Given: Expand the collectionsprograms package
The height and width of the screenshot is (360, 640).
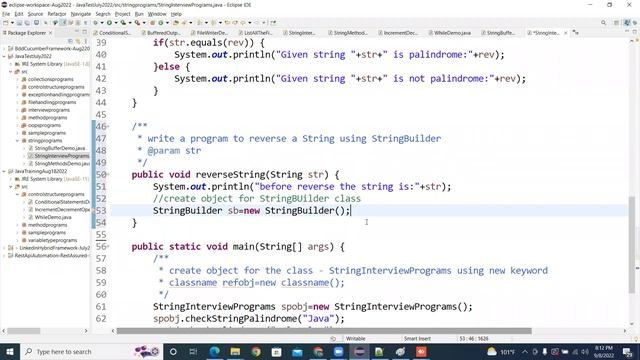Looking at the screenshot, I should click(x=18, y=79).
